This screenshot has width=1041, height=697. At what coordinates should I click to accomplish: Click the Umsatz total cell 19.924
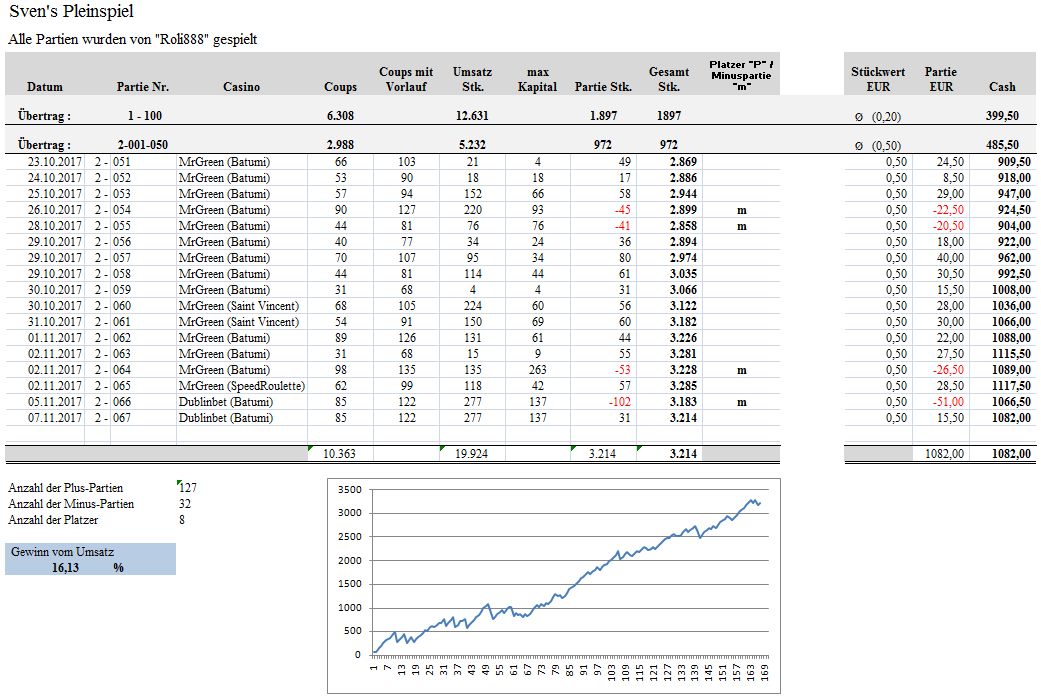pyautogui.click(x=472, y=454)
